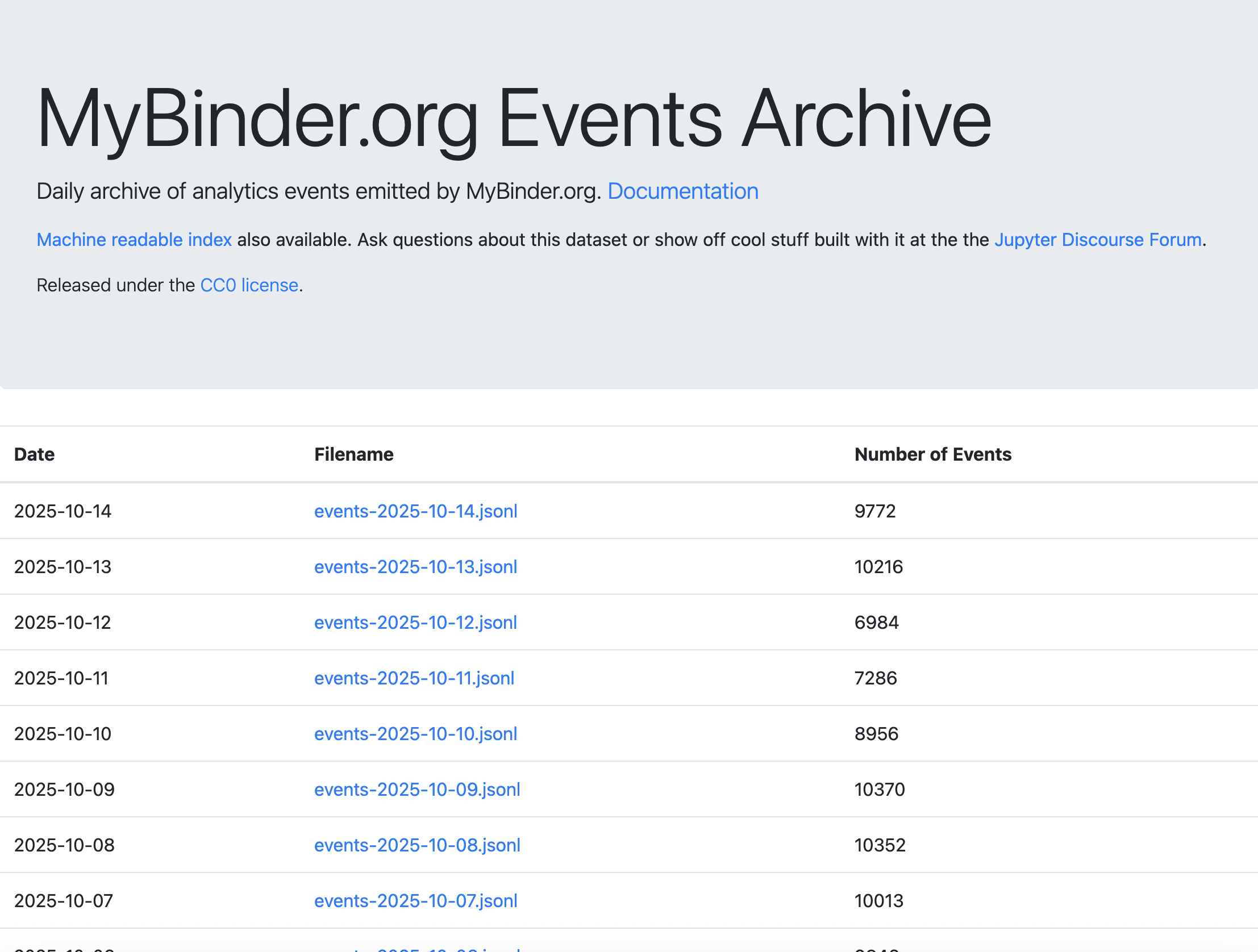Download events-2025-10-08.jsonl
Viewport: 1258px width, 952px height.
[x=417, y=845]
